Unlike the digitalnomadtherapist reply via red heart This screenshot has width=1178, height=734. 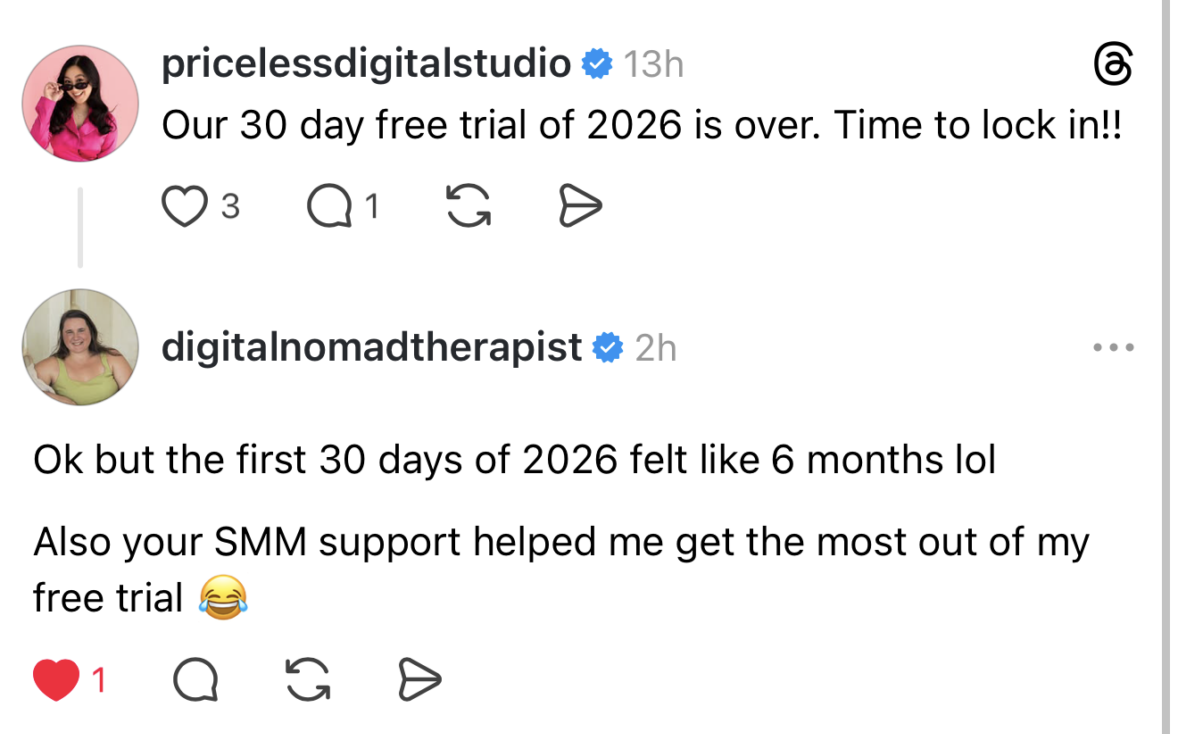pos(56,681)
